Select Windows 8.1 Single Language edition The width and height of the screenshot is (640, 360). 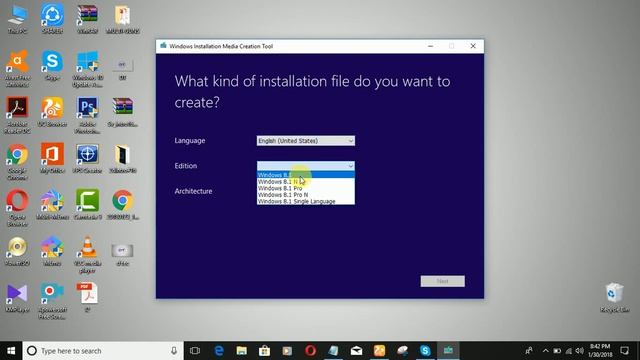tap(306, 201)
